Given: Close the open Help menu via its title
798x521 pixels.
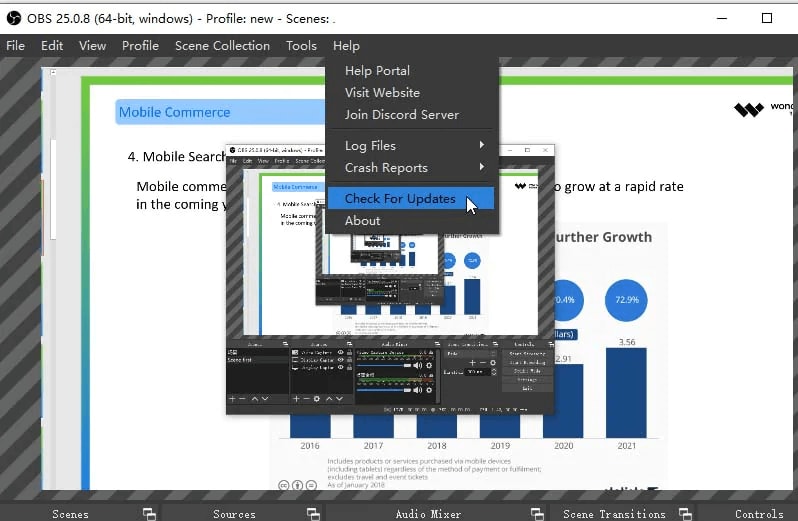Looking at the screenshot, I should 346,46.
